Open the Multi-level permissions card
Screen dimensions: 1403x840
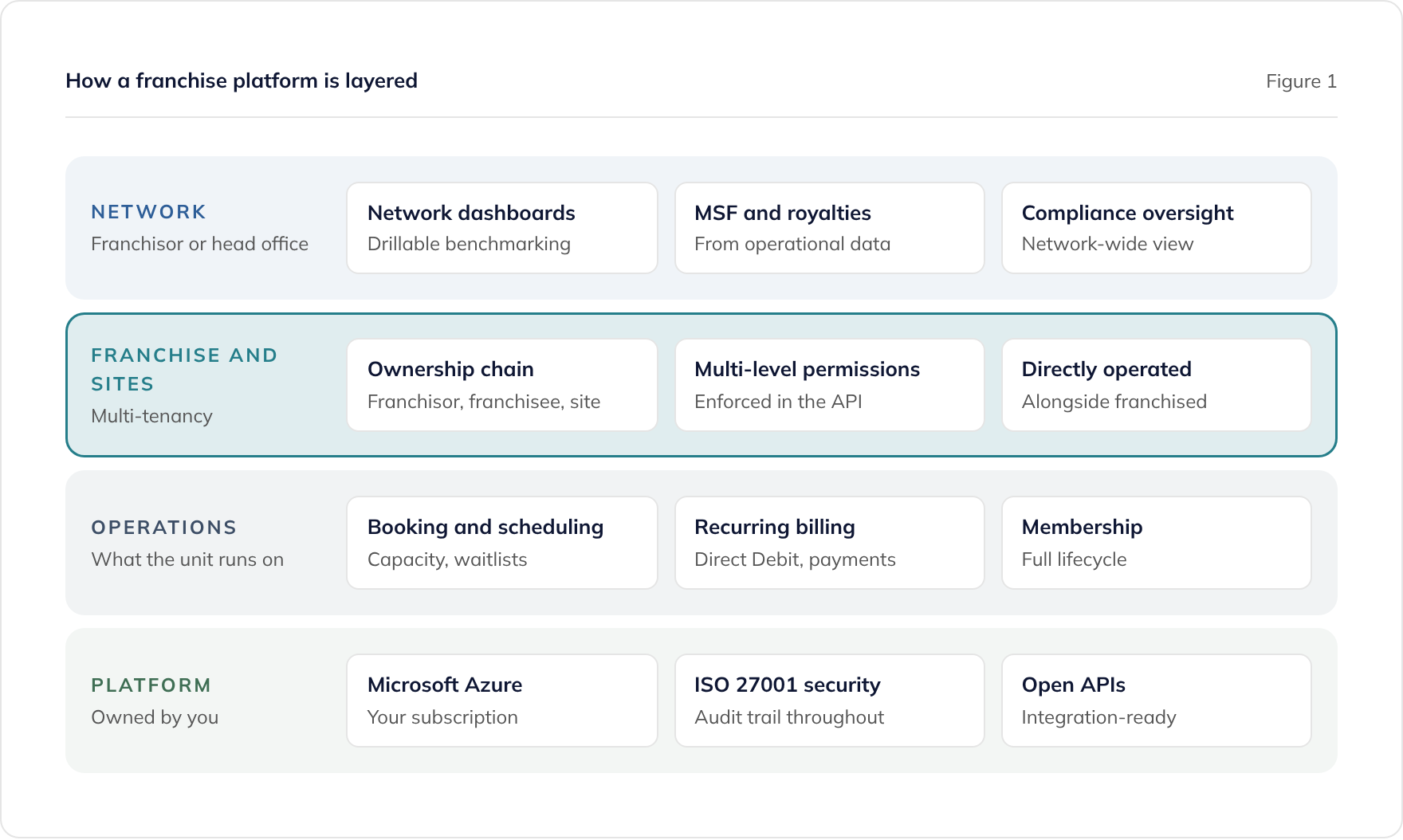tap(830, 385)
